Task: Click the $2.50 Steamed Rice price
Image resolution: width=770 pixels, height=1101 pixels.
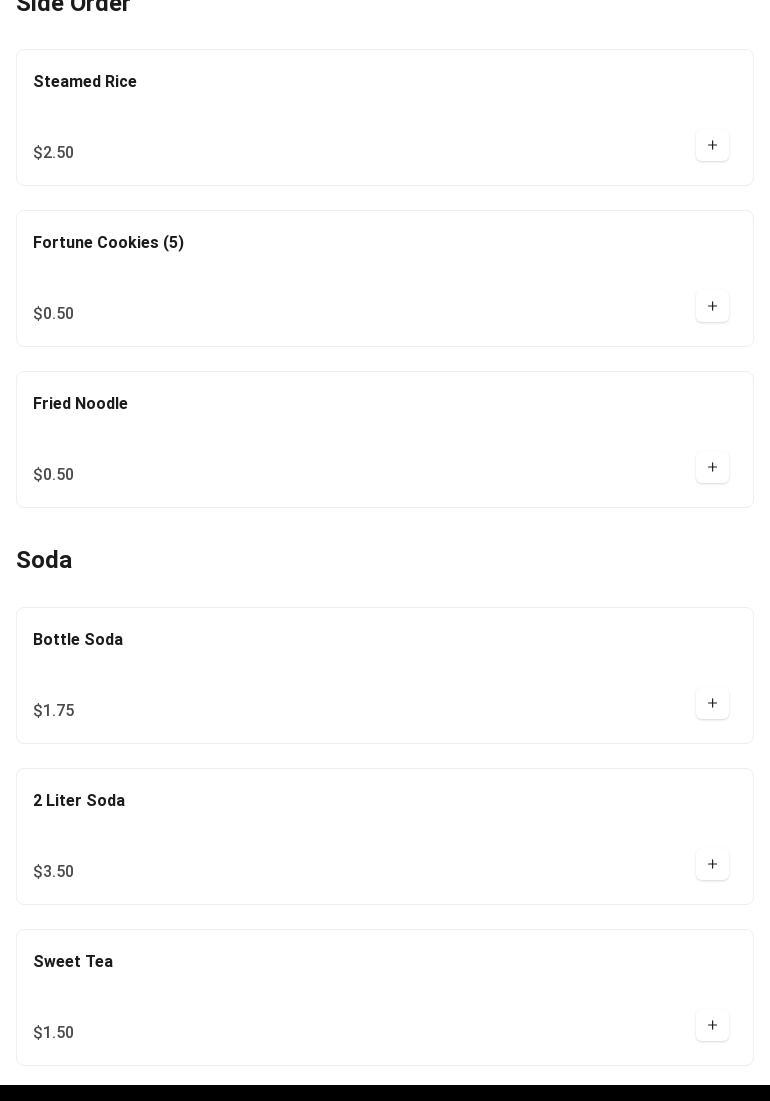Action: (x=54, y=153)
